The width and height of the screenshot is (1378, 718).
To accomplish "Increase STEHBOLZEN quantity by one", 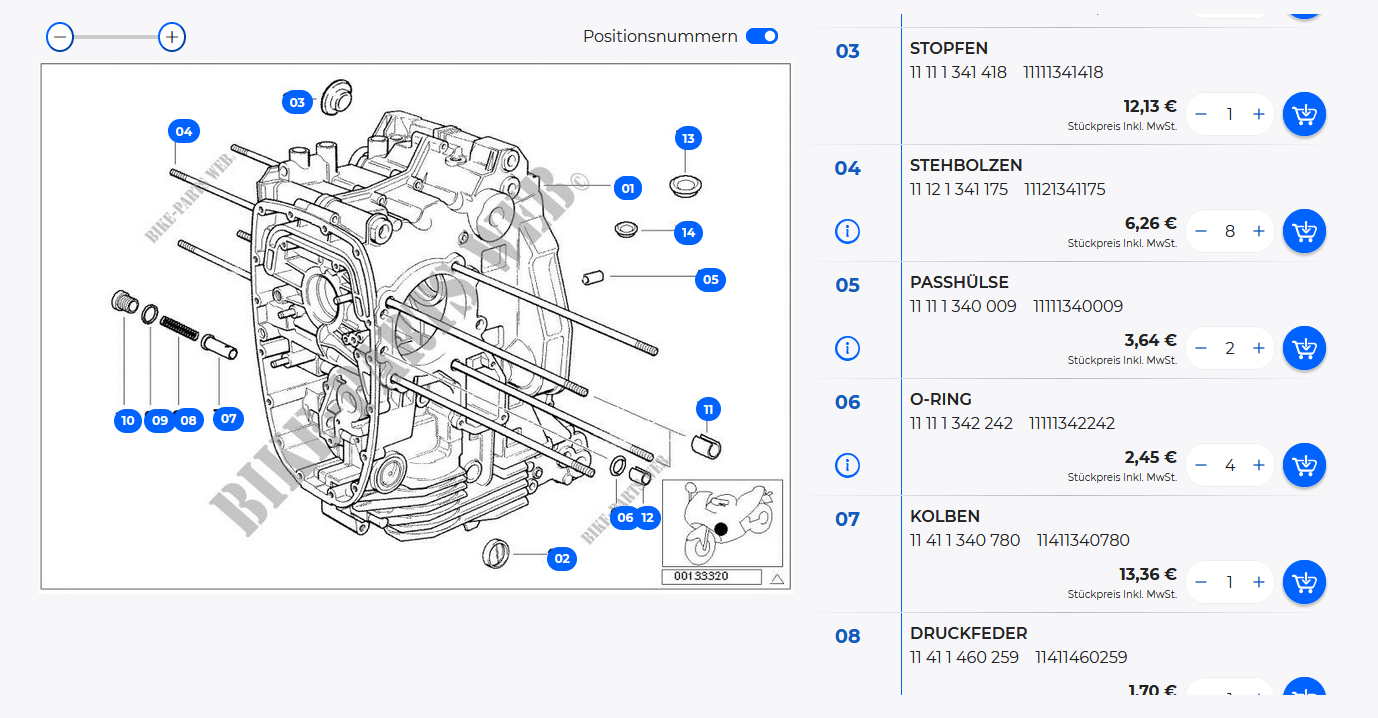I will tap(1258, 231).
